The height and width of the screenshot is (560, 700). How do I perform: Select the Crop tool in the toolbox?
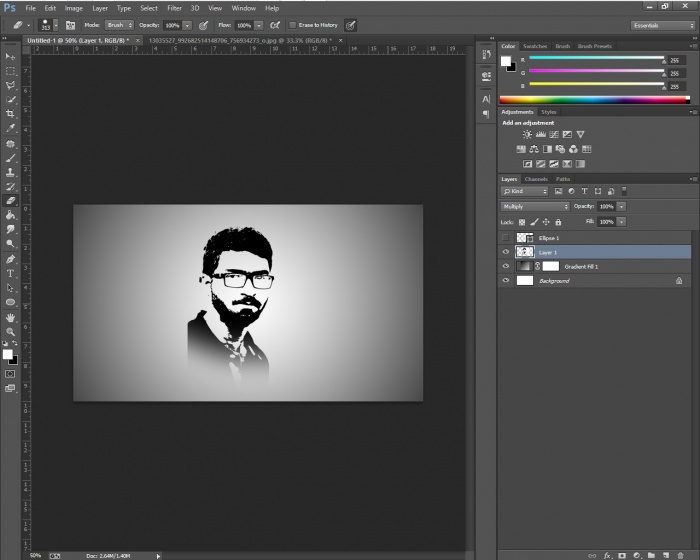tap(11, 114)
